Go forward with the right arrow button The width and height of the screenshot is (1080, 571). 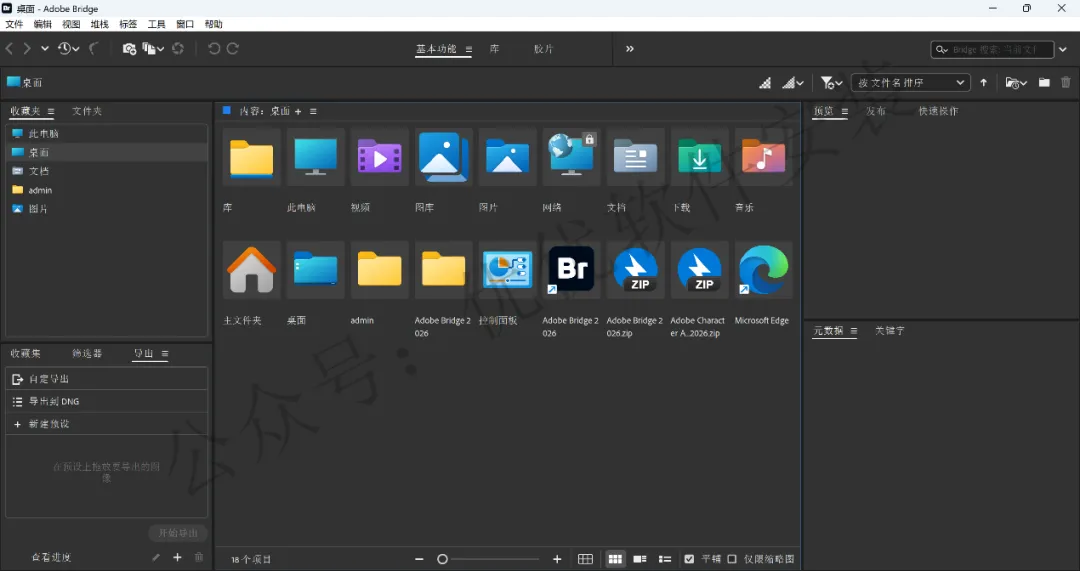coord(28,48)
